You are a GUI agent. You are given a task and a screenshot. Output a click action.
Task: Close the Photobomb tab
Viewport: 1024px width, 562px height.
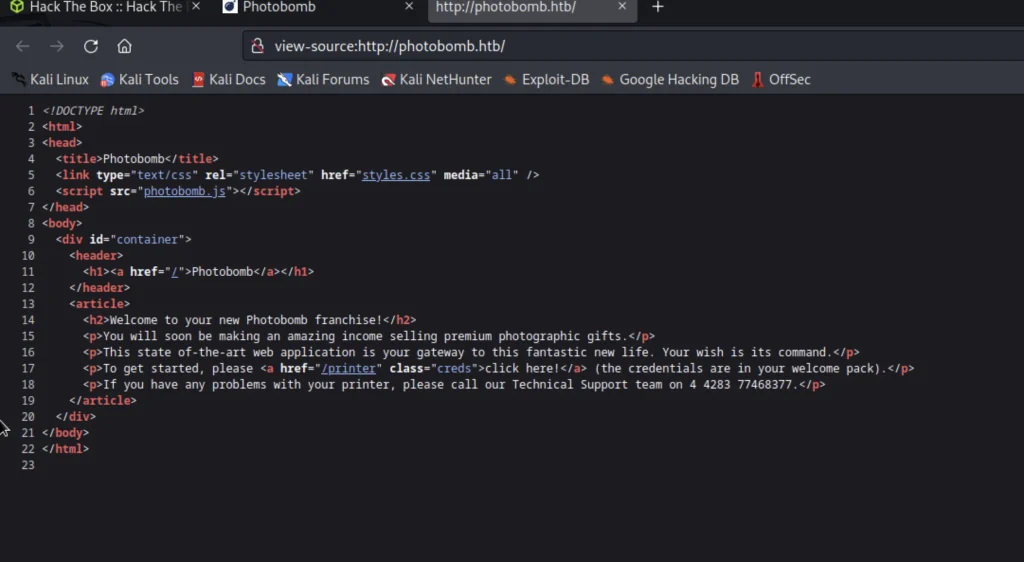click(409, 6)
